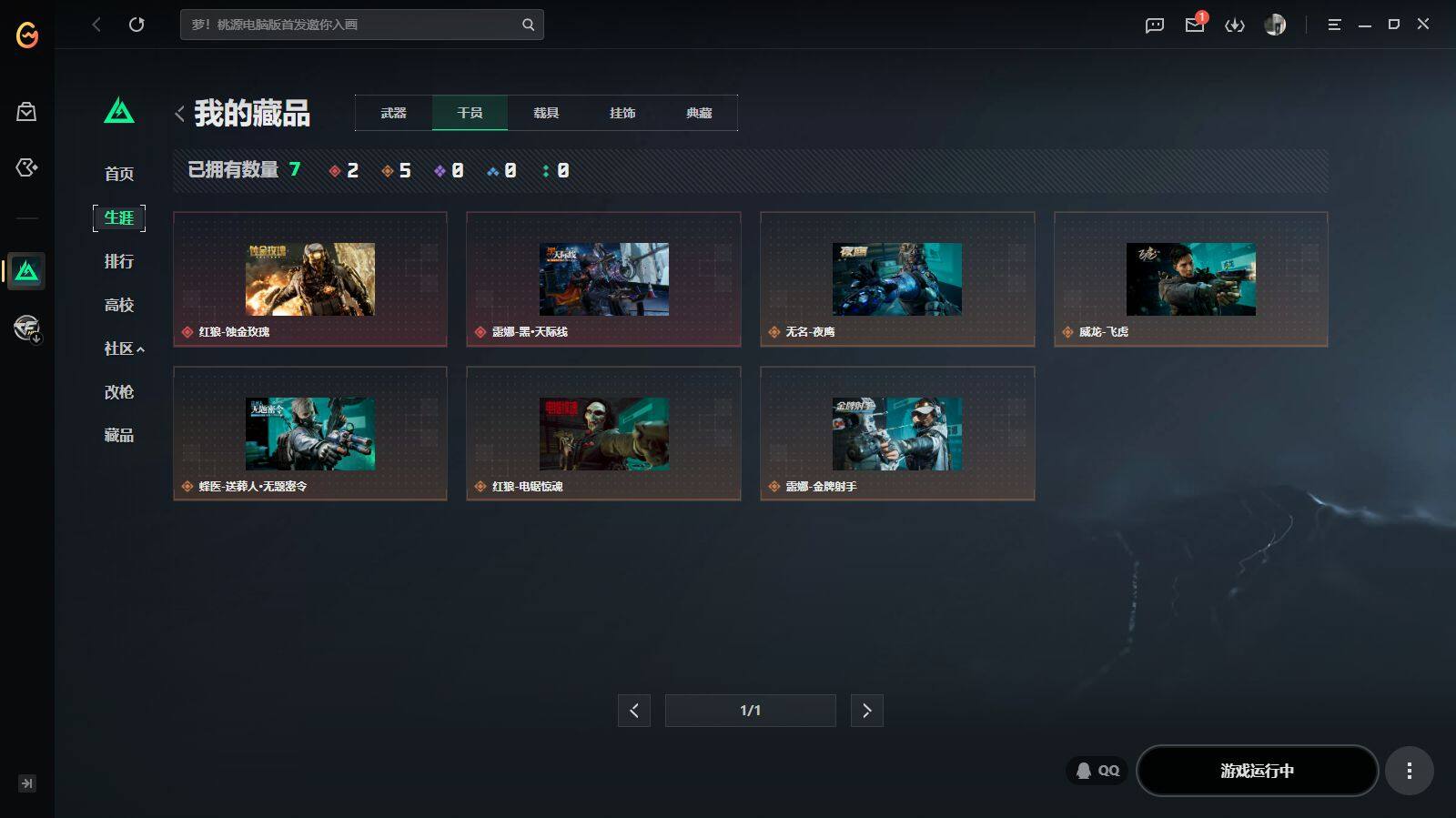The height and width of the screenshot is (818, 1456).
Task: Expand the 社区 submenu
Action: point(124,348)
